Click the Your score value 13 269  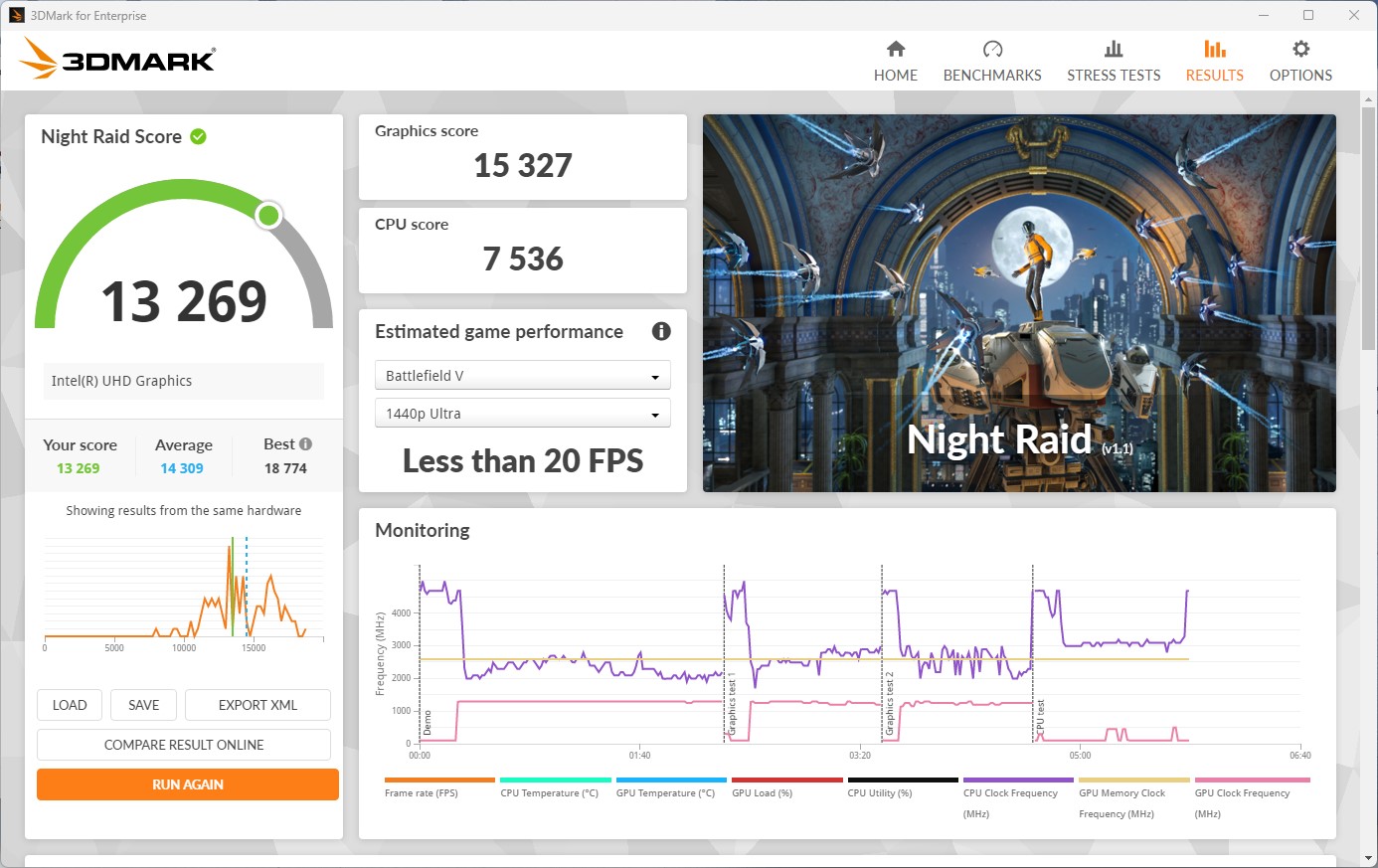(79, 468)
